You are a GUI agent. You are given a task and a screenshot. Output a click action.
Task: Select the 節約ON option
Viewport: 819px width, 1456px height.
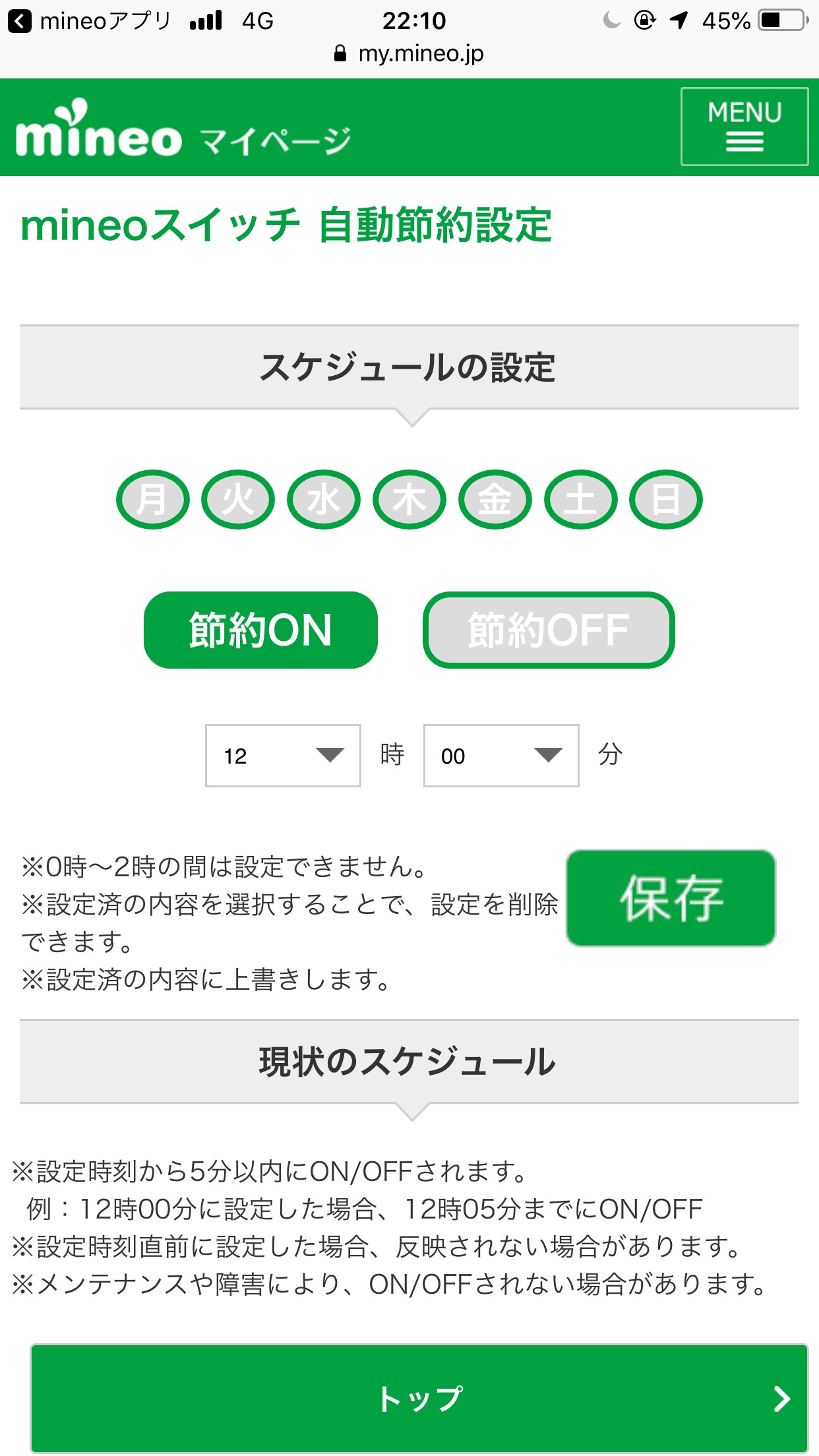(x=260, y=630)
